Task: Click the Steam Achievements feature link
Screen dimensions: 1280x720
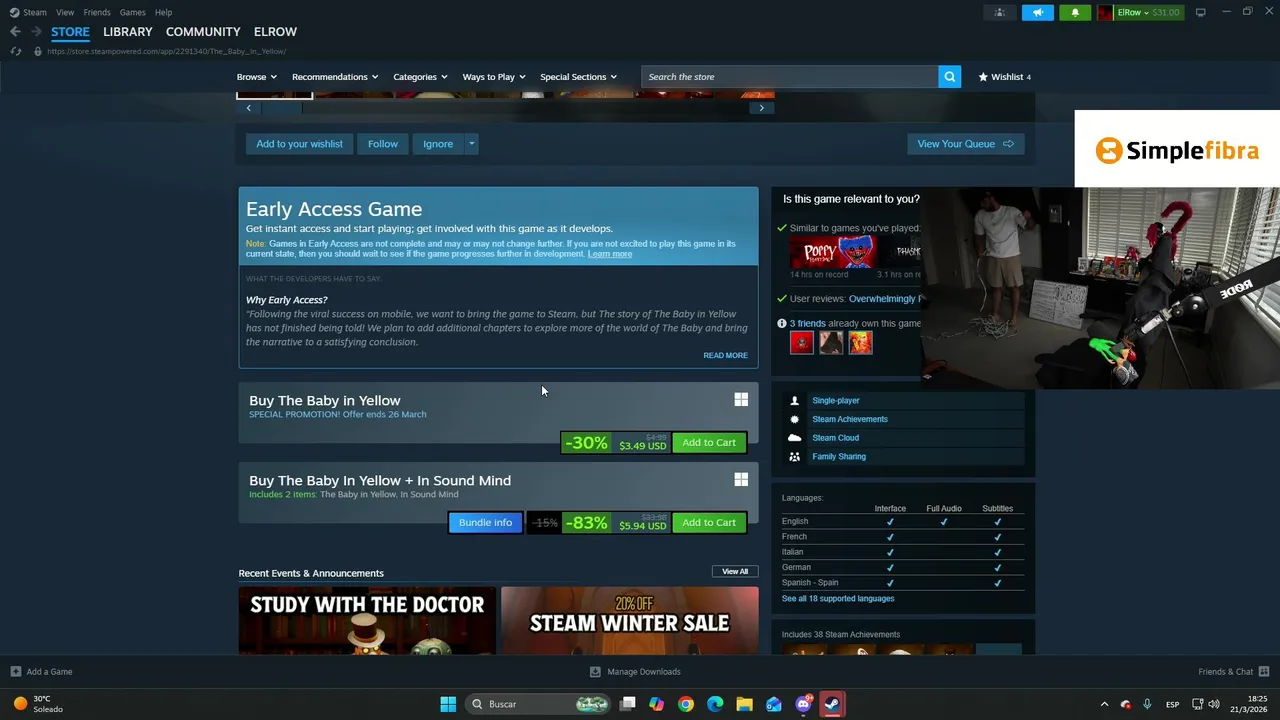Action: coord(849,420)
